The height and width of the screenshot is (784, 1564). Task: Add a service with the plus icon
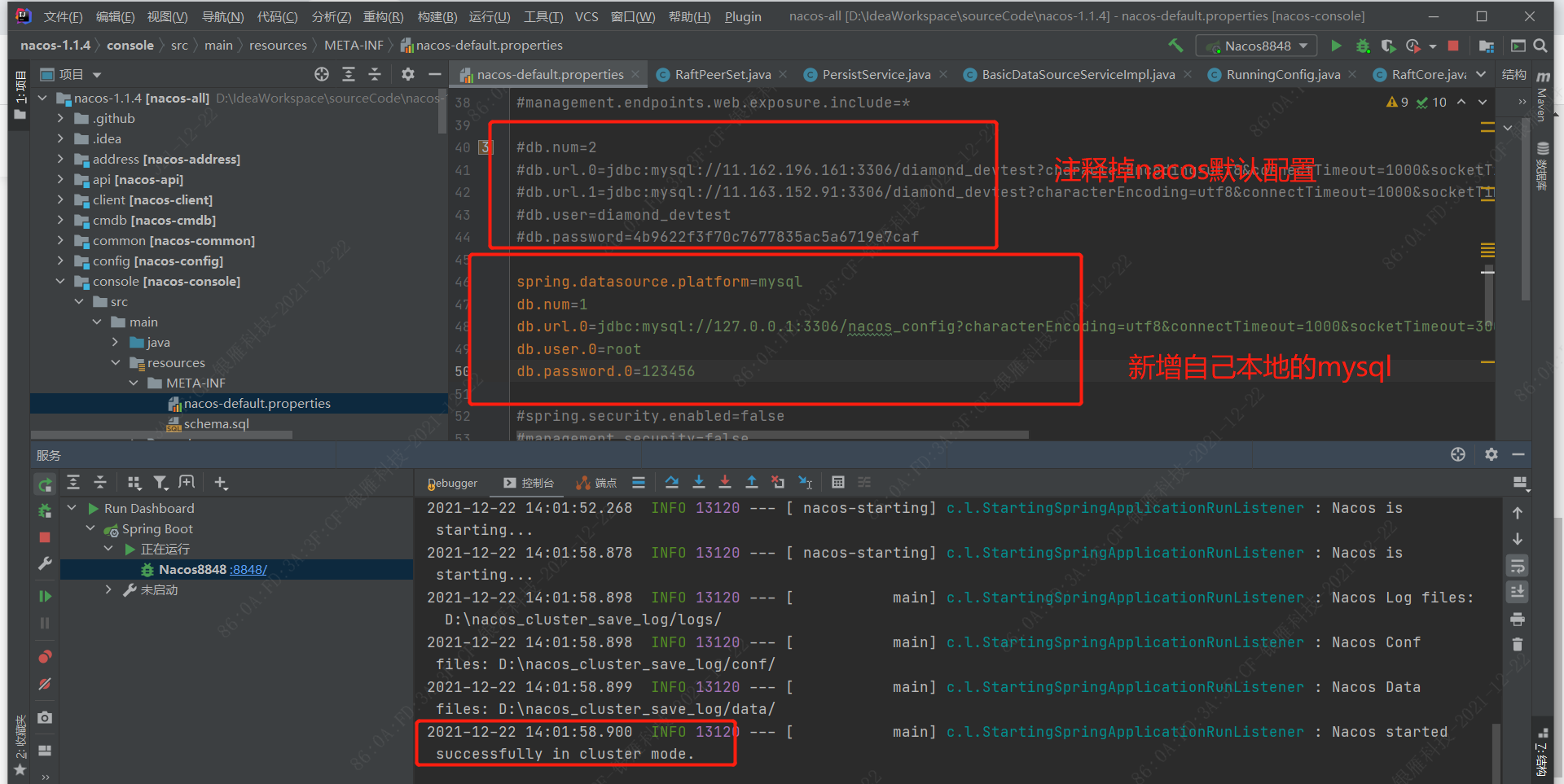pos(221,483)
